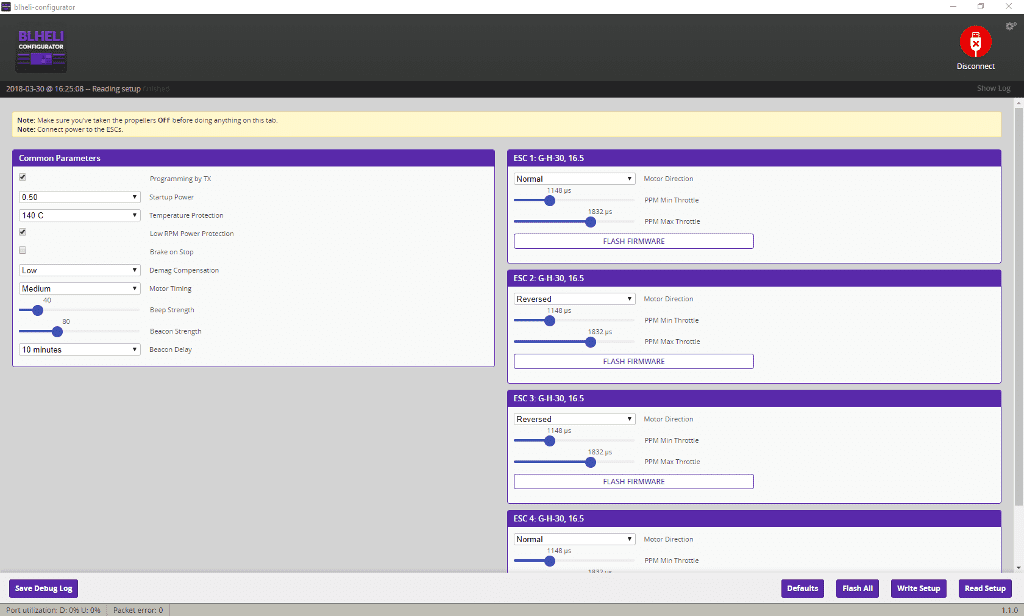This screenshot has height=616, width=1024.
Task: Click the ESC 2: G-H-30, 16.5 header
Action: click(754, 278)
